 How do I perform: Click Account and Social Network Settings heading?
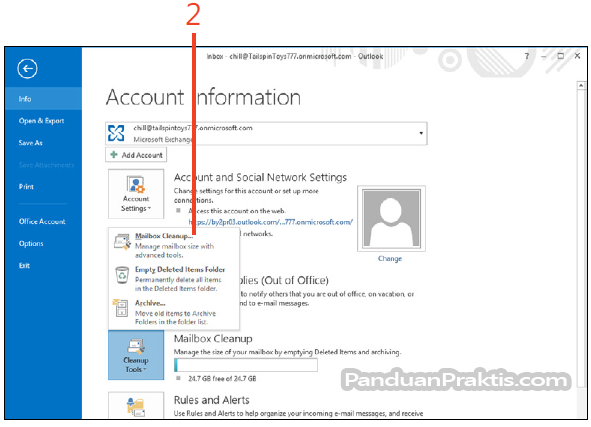click(x=260, y=177)
